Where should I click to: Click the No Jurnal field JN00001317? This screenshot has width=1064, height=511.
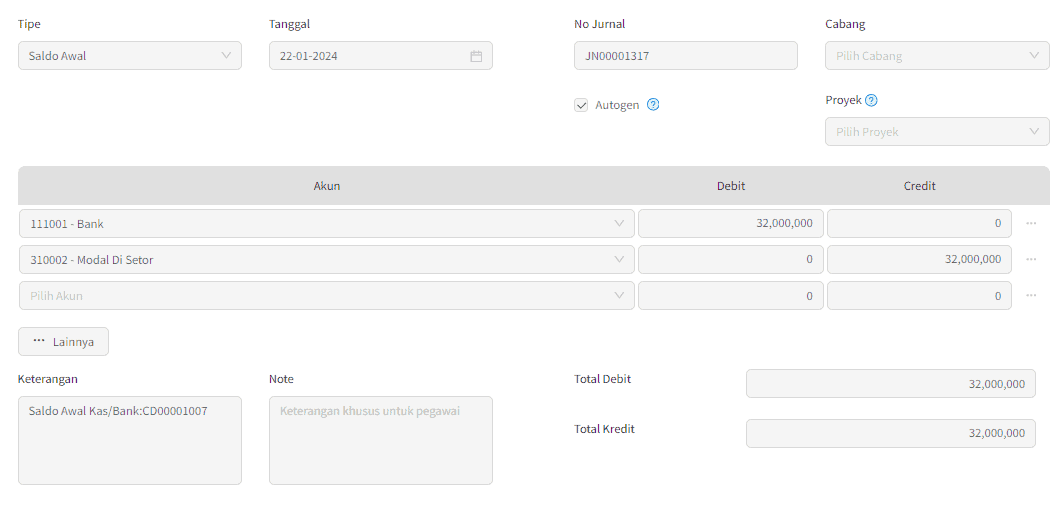[x=685, y=56]
